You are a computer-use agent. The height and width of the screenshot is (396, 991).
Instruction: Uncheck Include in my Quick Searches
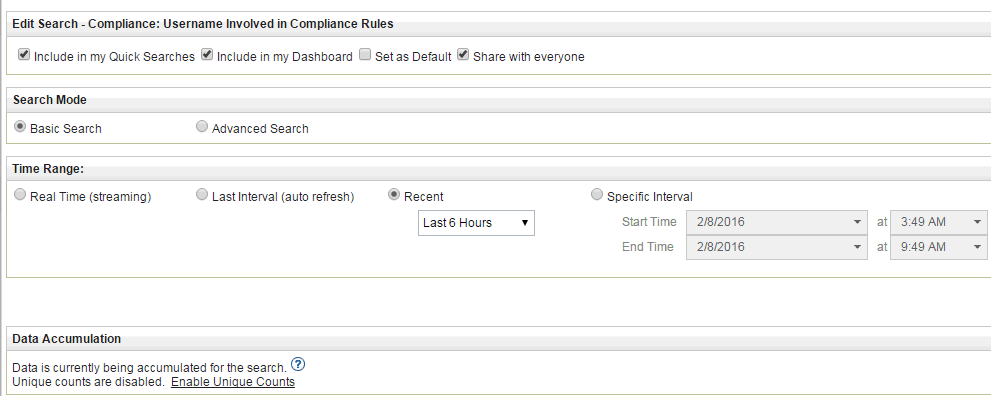(24, 55)
